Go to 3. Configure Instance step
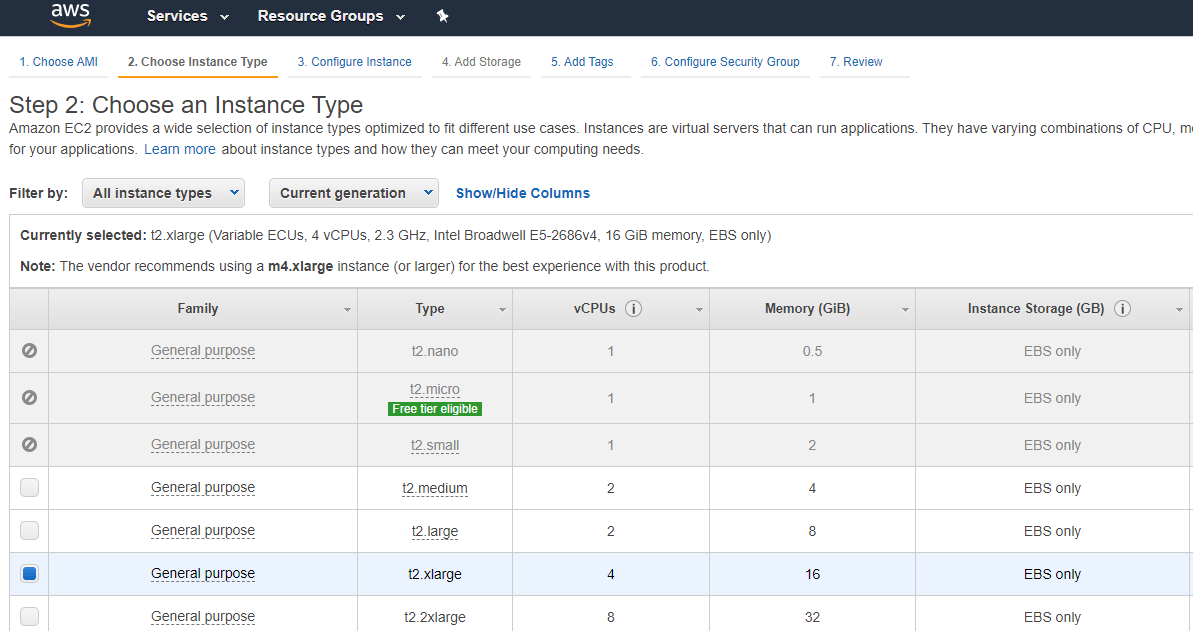Viewport: 1193px width, 631px height. click(x=355, y=62)
